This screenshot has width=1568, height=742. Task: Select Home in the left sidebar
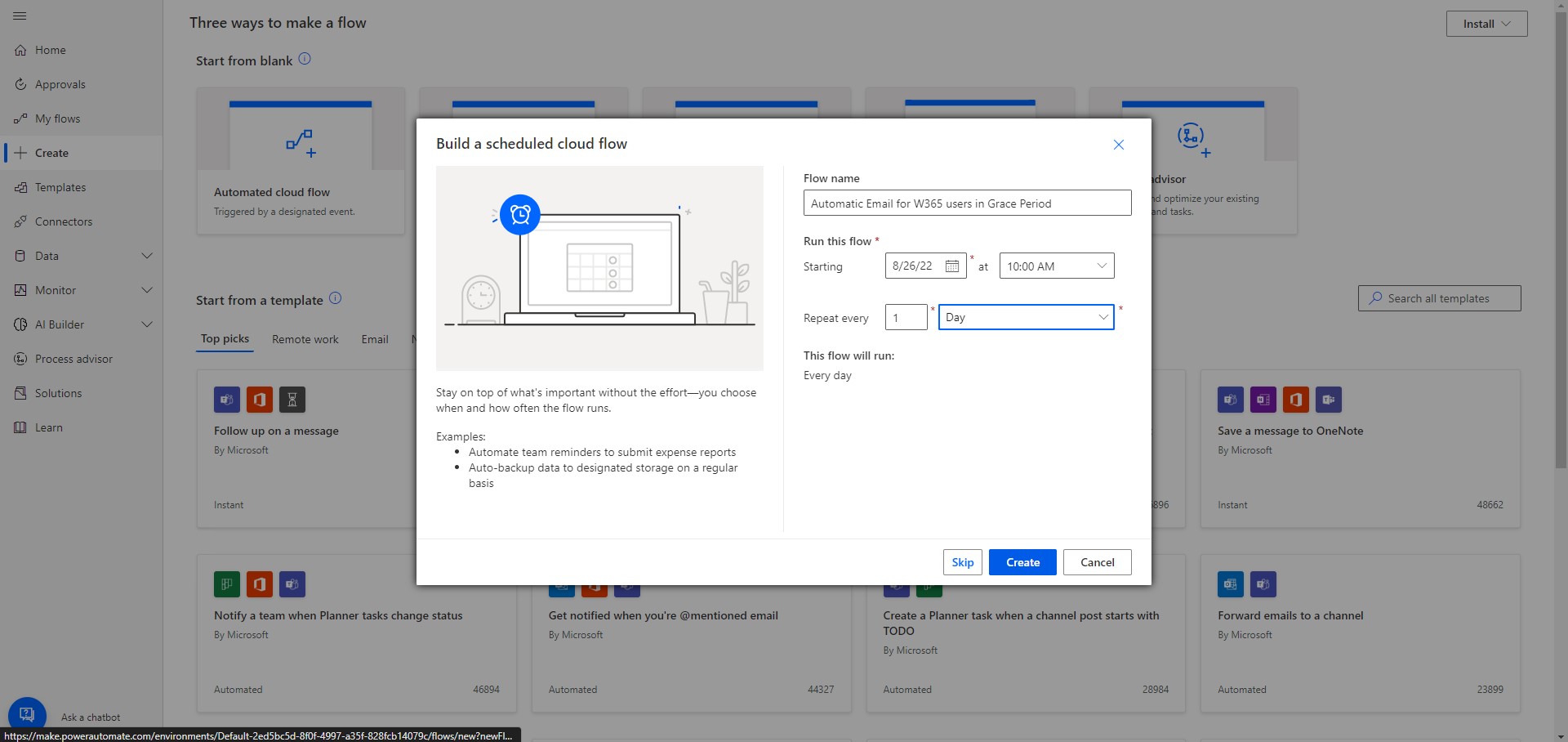click(x=51, y=50)
